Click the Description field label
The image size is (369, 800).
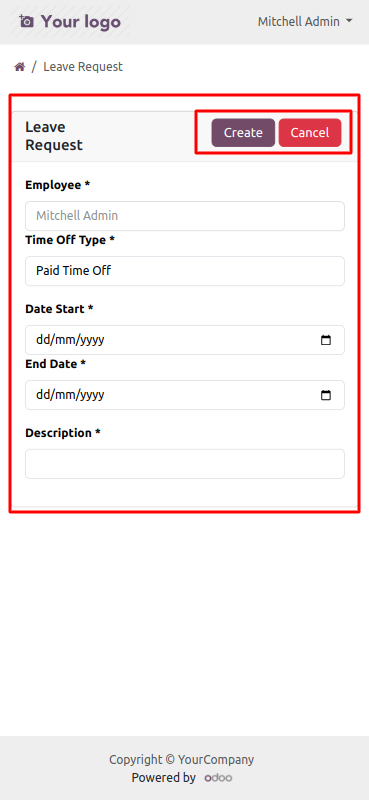click(x=63, y=433)
